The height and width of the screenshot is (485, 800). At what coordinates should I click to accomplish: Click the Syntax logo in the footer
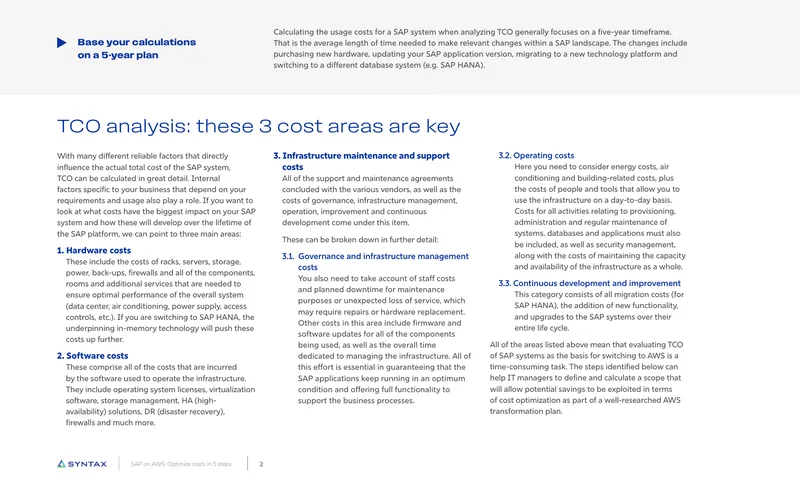82,464
